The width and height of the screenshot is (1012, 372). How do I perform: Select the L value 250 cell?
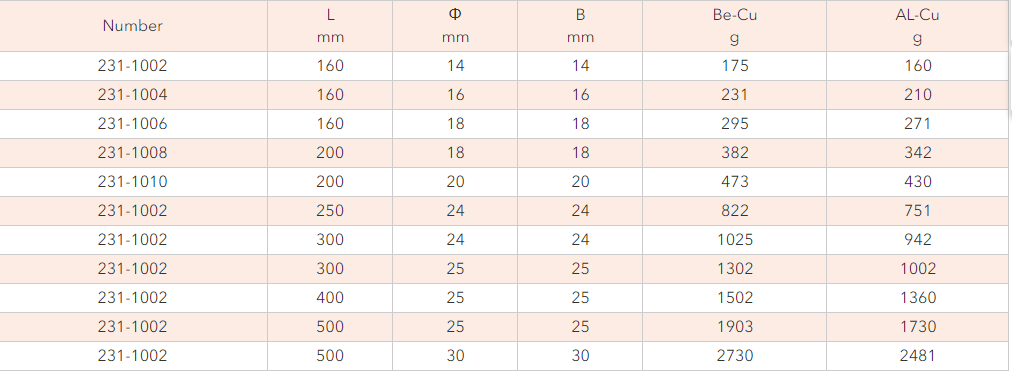(x=330, y=211)
